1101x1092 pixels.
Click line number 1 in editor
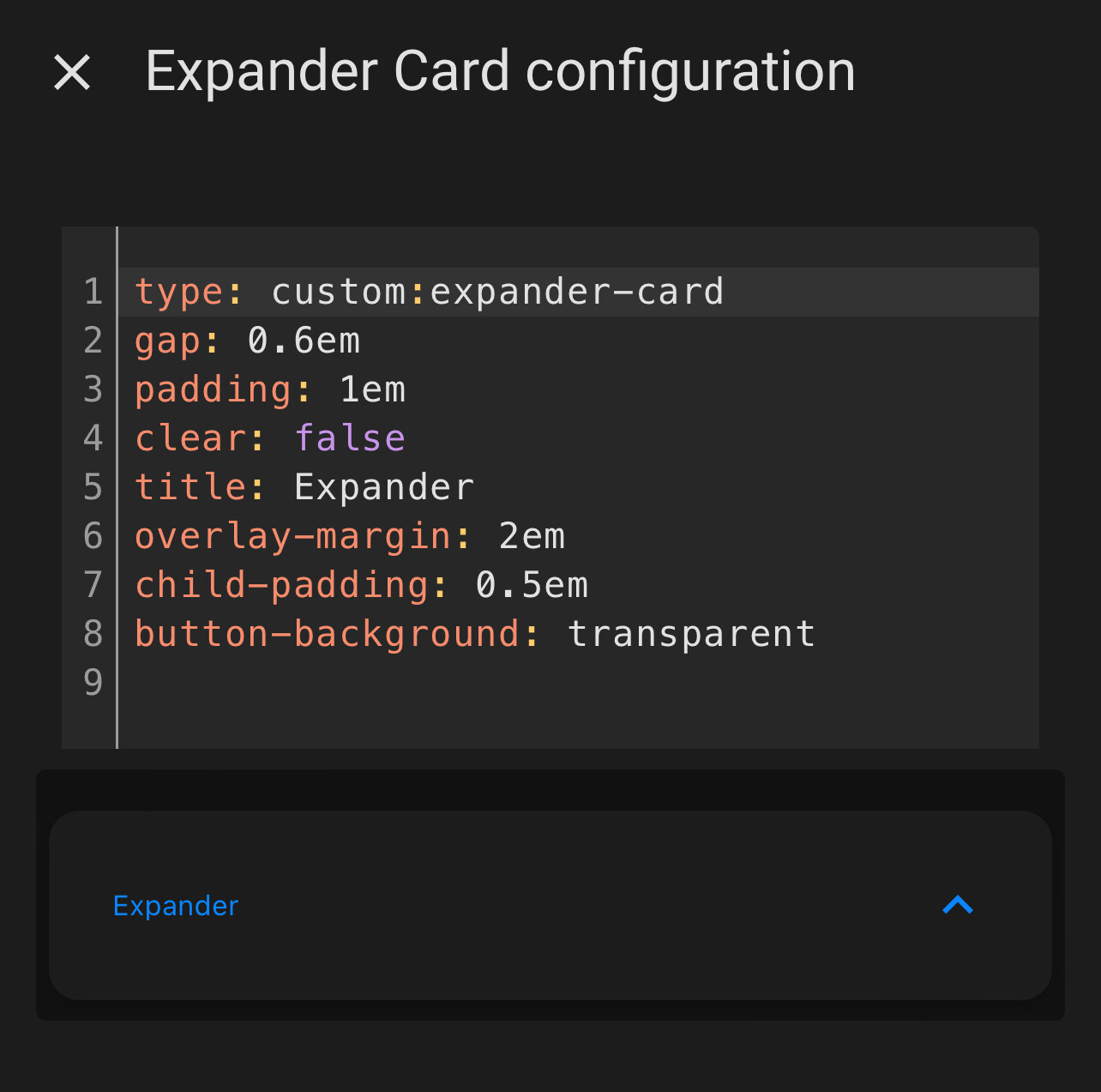point(91,291)
